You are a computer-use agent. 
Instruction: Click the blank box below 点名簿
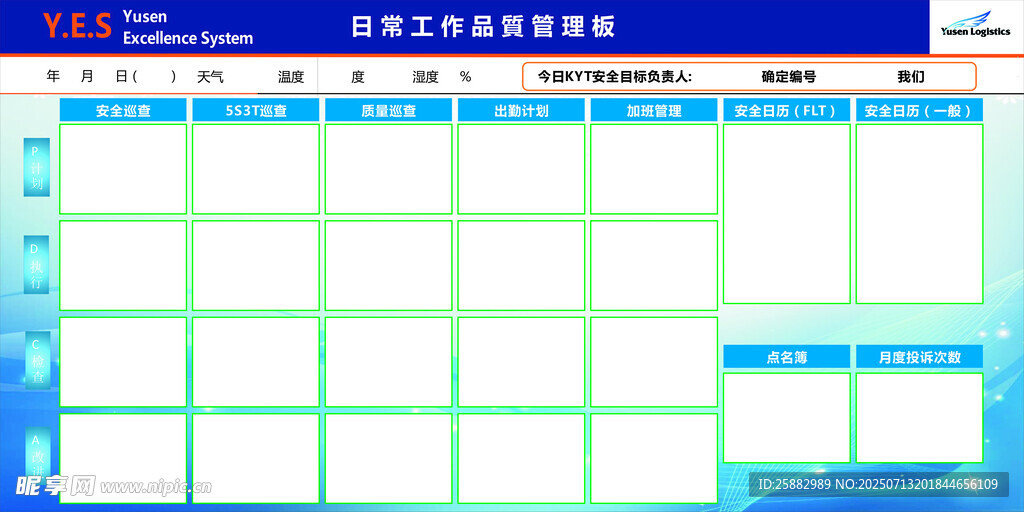tap(786, 417)
